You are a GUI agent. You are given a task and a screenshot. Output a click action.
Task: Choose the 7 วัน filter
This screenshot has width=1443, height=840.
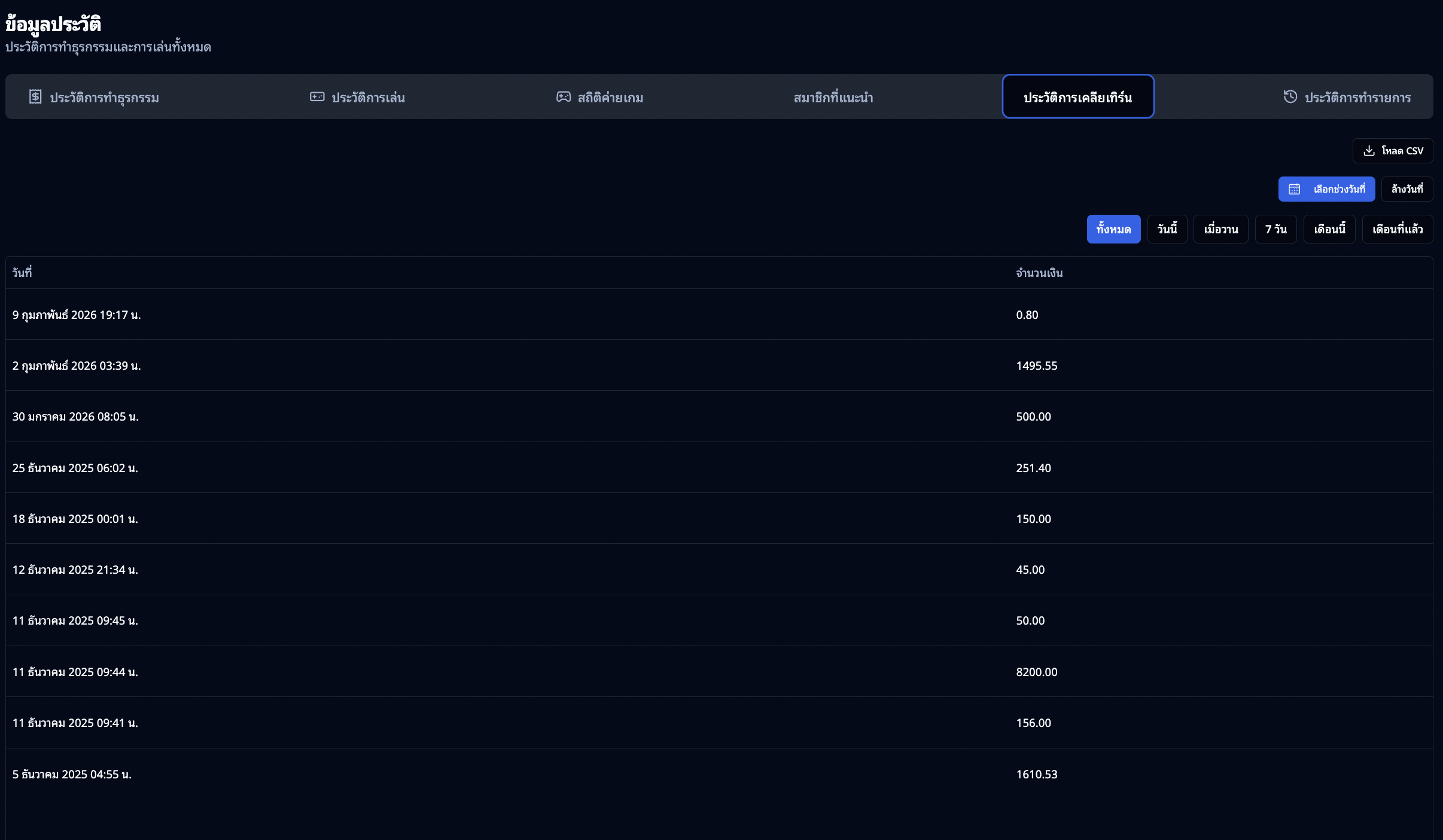1275,229
